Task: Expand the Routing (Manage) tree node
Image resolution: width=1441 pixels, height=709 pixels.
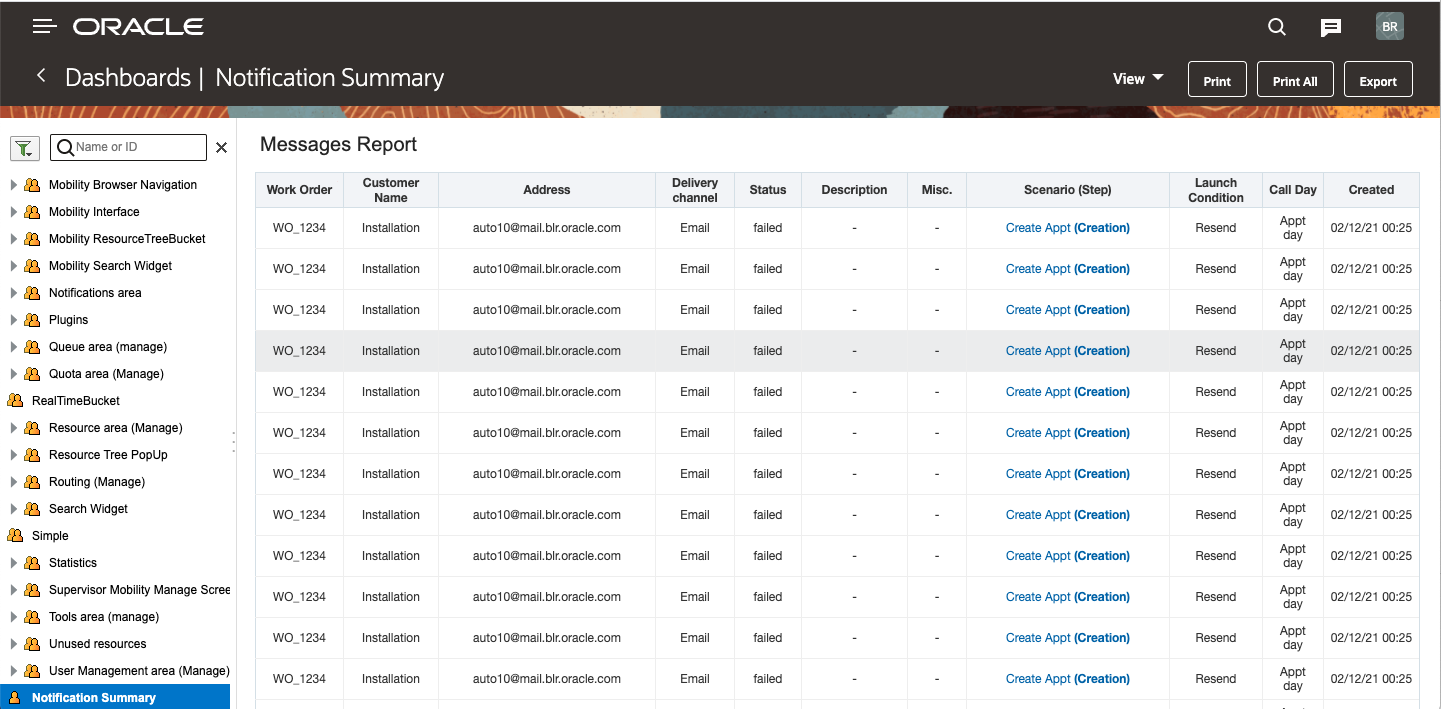Action: click(14, 482)
